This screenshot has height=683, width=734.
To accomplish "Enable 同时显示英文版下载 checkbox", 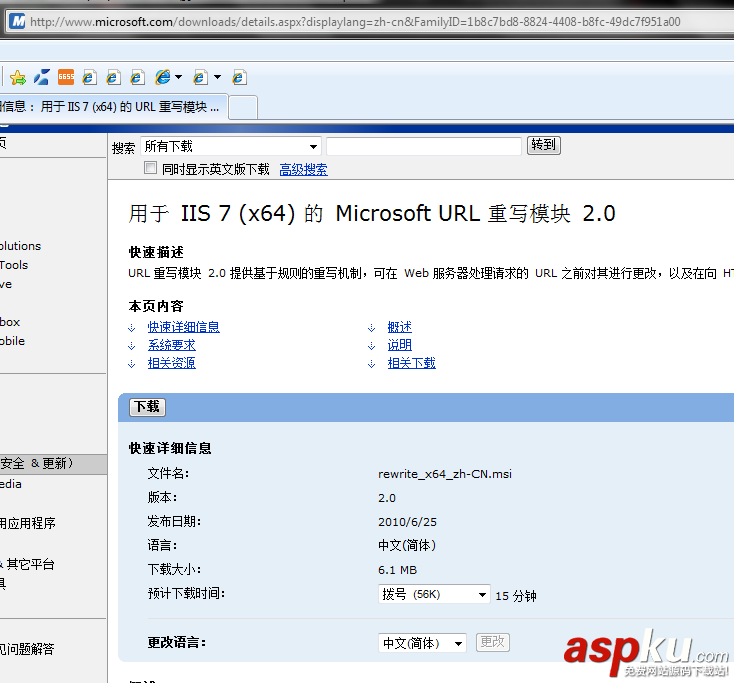I will [150, 168].
